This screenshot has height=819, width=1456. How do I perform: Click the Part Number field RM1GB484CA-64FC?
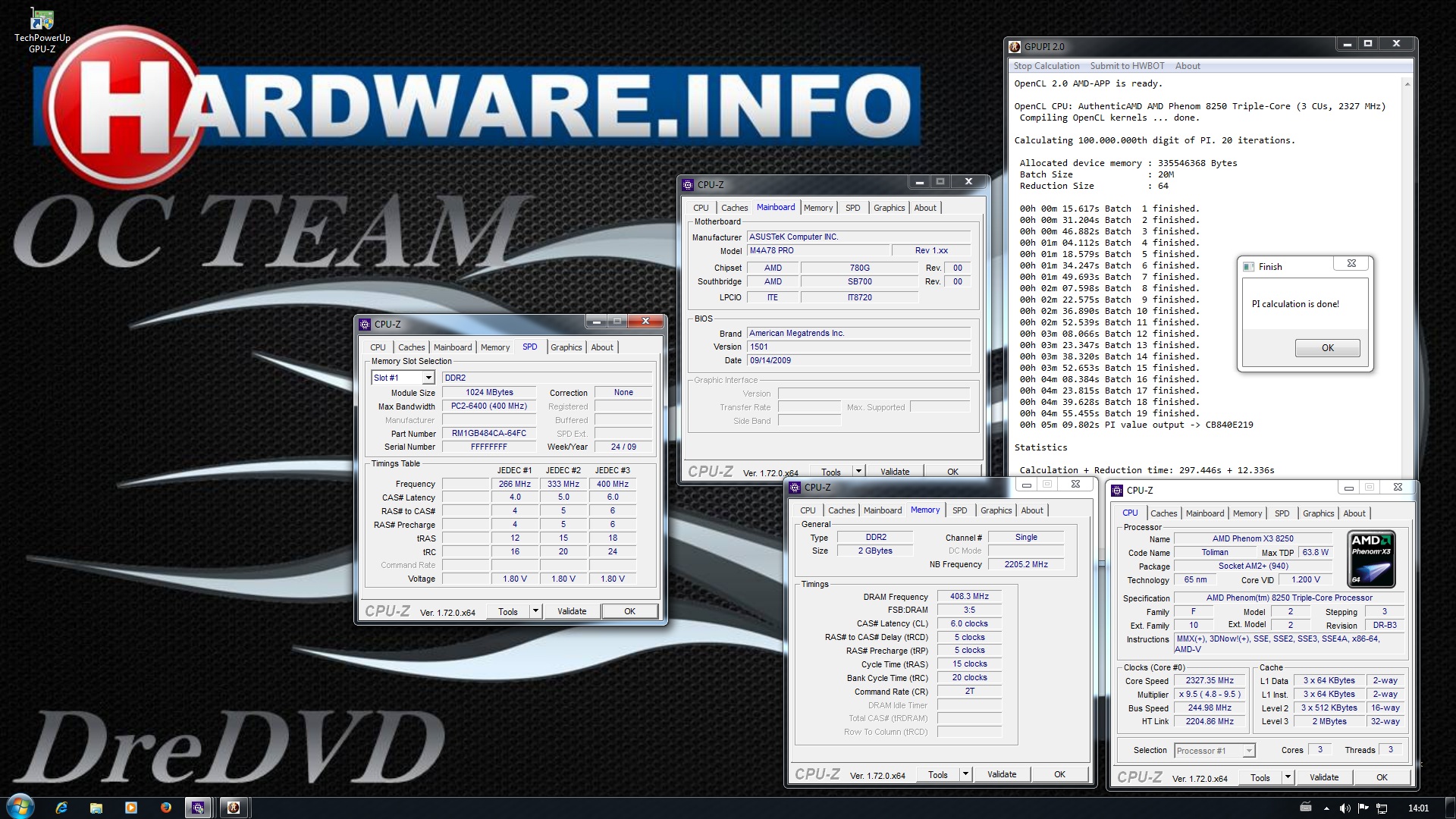[488, 434]
